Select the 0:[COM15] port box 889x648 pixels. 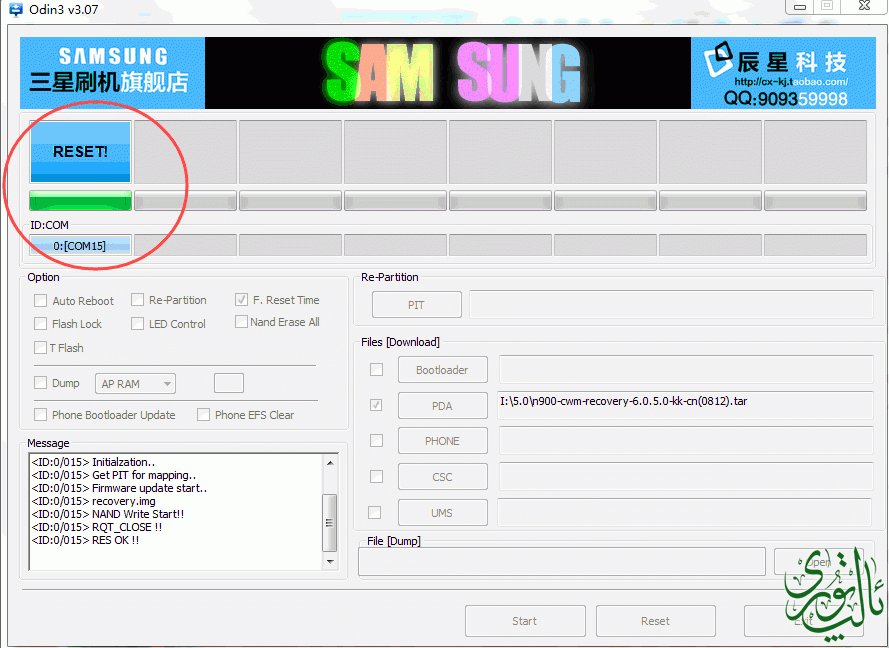click(x=81, y=245)
